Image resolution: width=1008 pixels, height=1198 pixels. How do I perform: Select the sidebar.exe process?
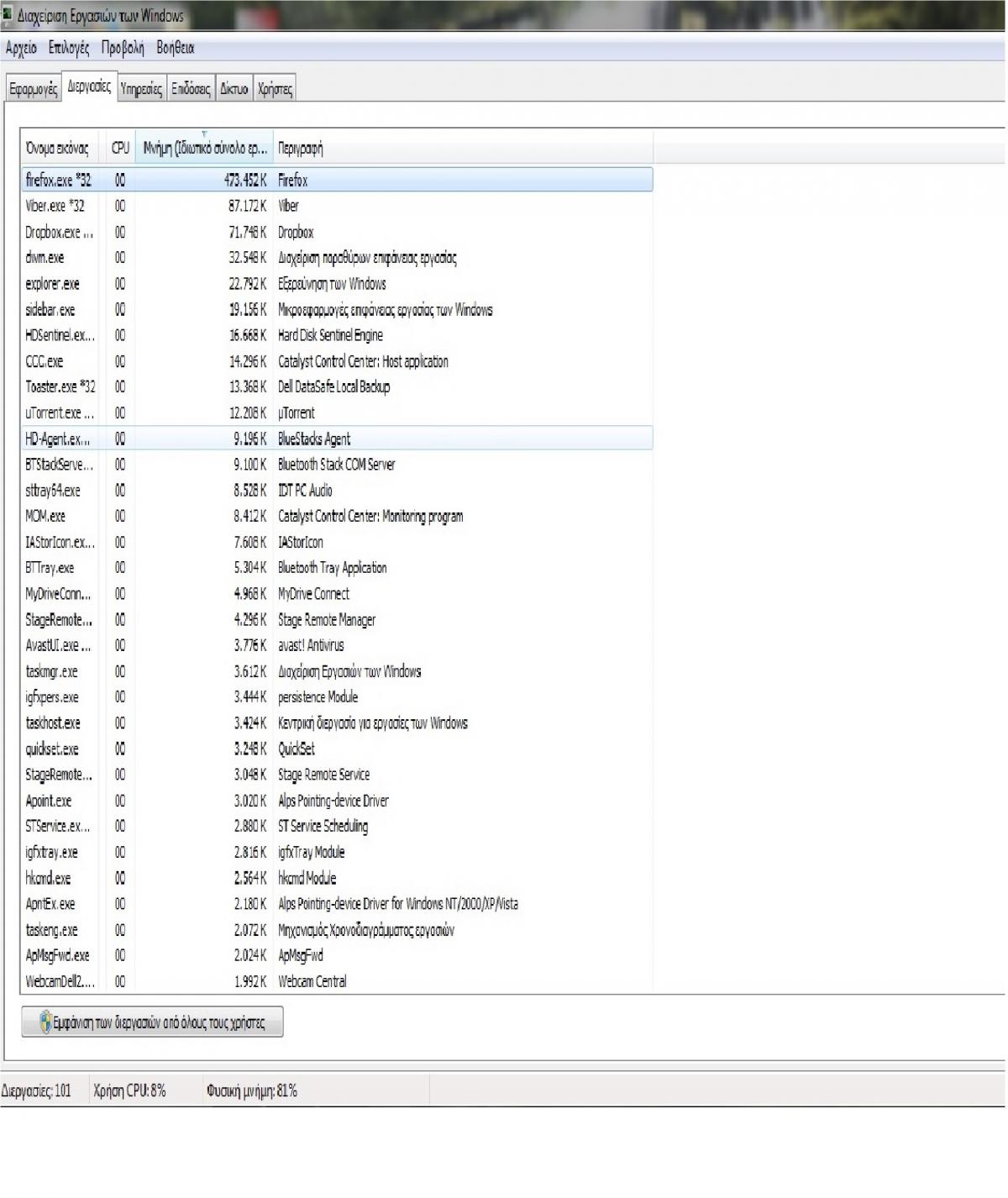[x=337, y=310]
